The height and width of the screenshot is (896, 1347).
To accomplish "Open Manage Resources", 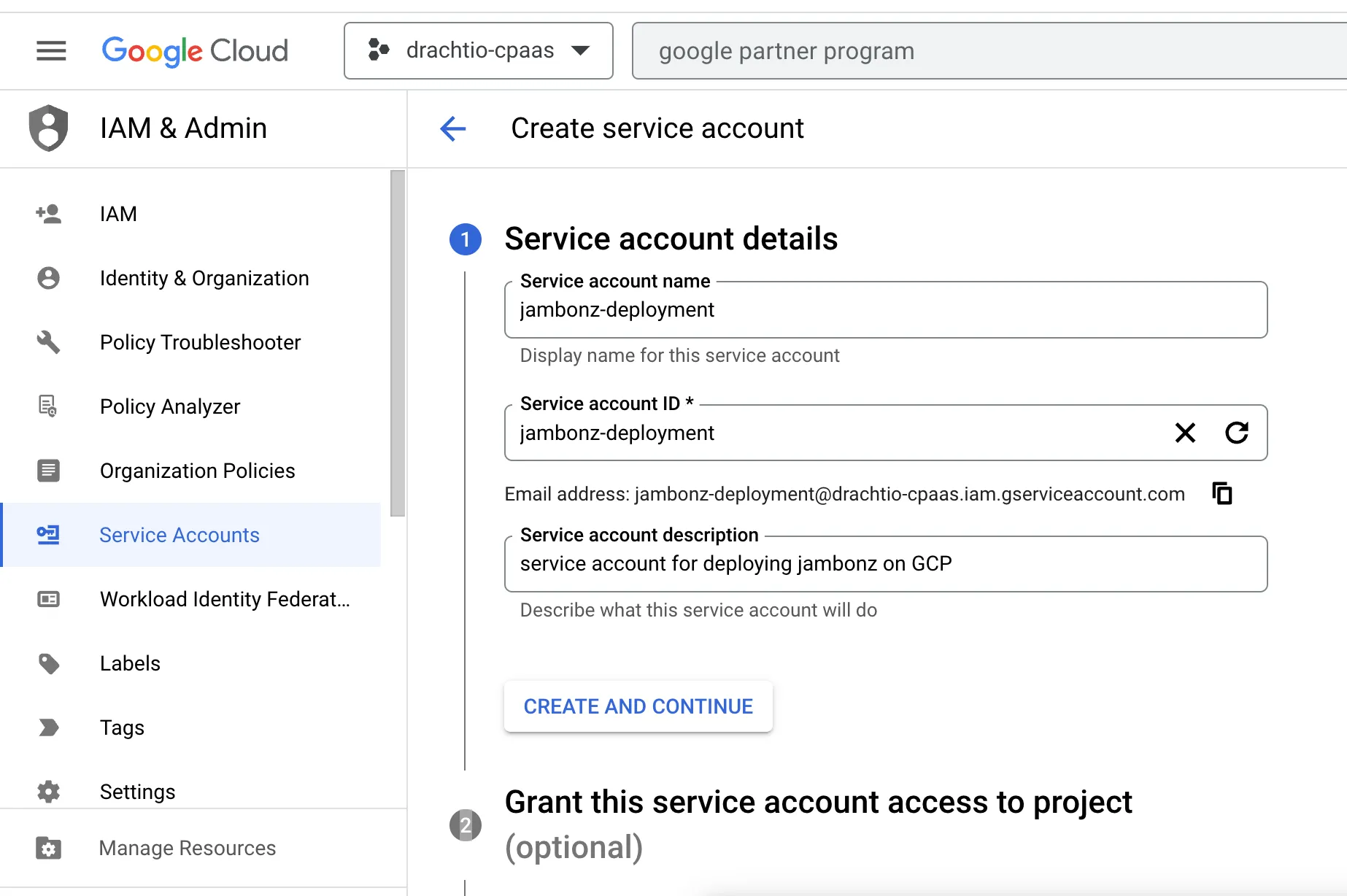I will [203, 848].
